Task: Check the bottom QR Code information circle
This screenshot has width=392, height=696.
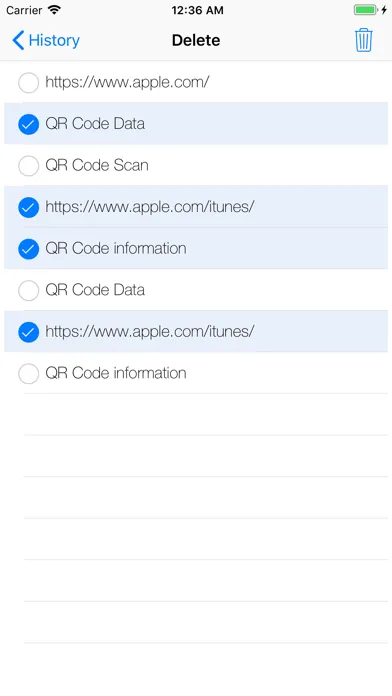Action: 28,374
